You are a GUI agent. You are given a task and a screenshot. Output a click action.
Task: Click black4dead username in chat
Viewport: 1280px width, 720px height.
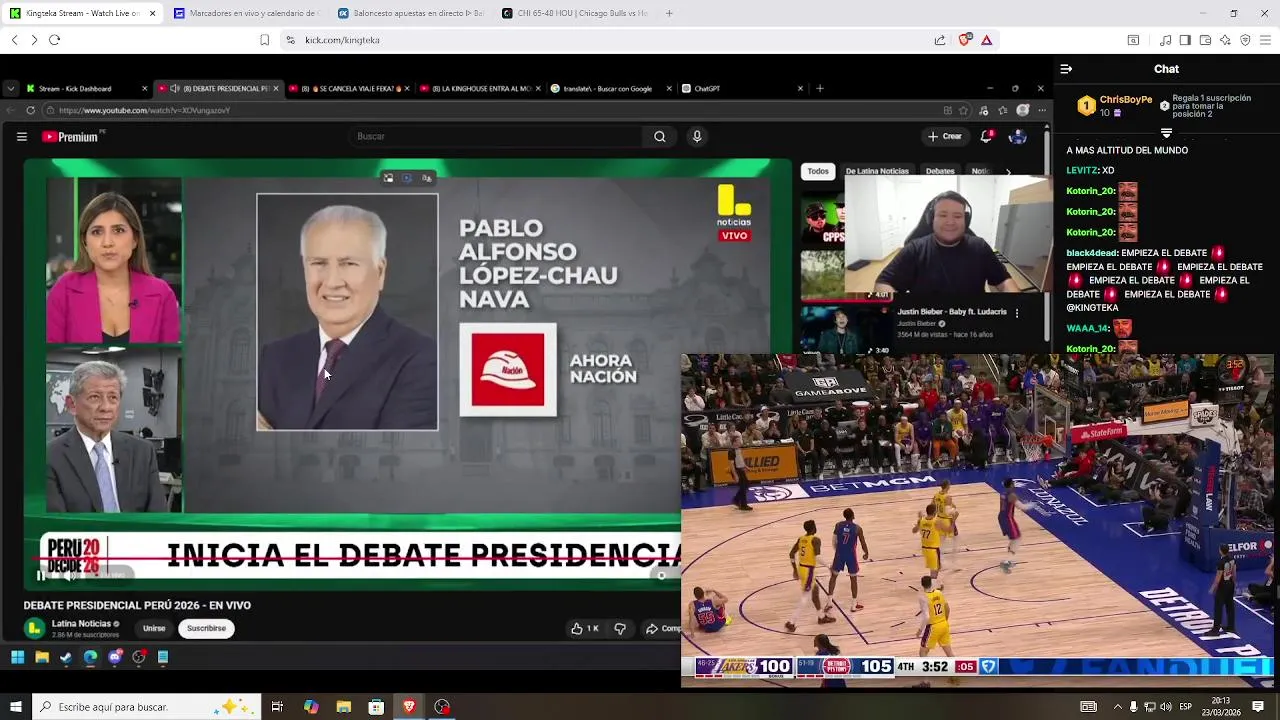(x=1092, y=253)
